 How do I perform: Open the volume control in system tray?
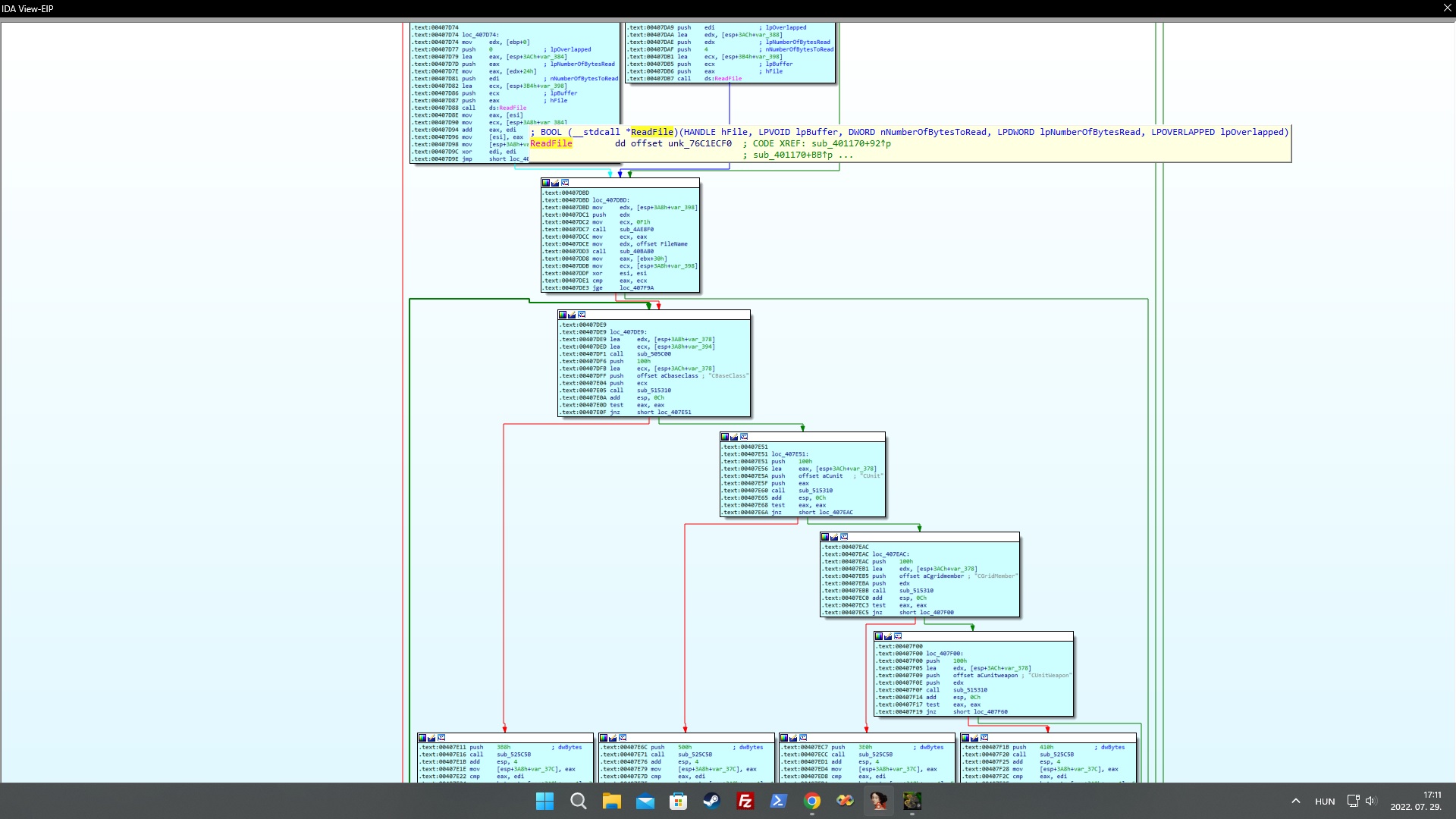1370,801
